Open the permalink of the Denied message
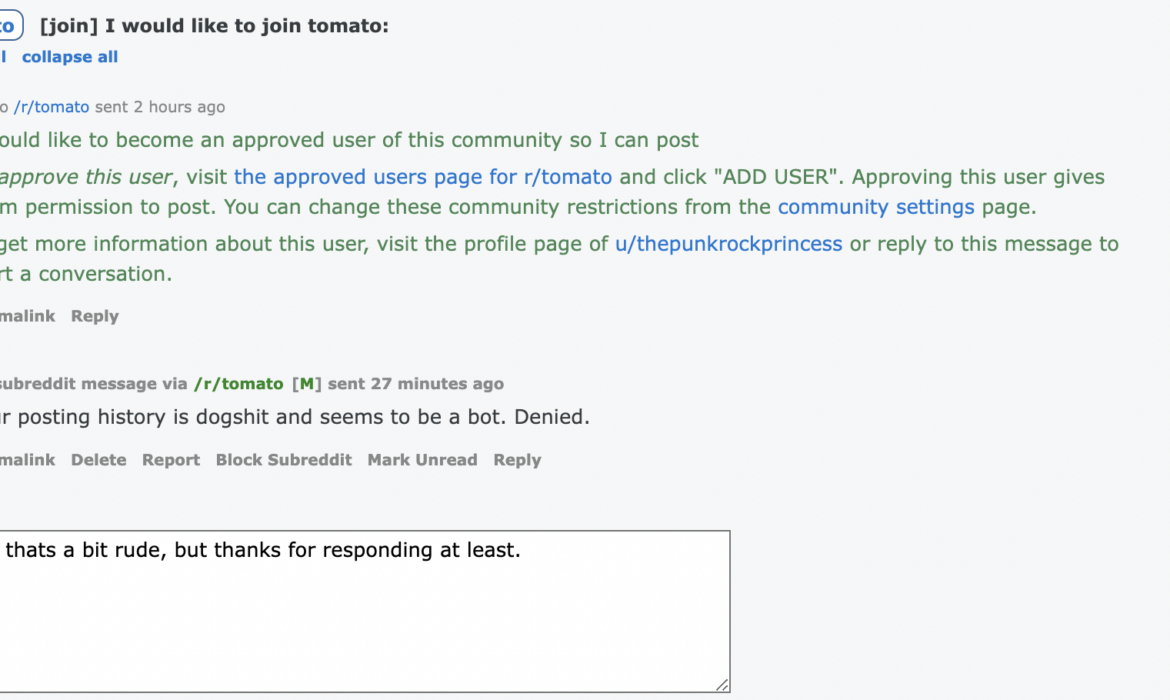 pyautogui.click(x=28, y=460)
